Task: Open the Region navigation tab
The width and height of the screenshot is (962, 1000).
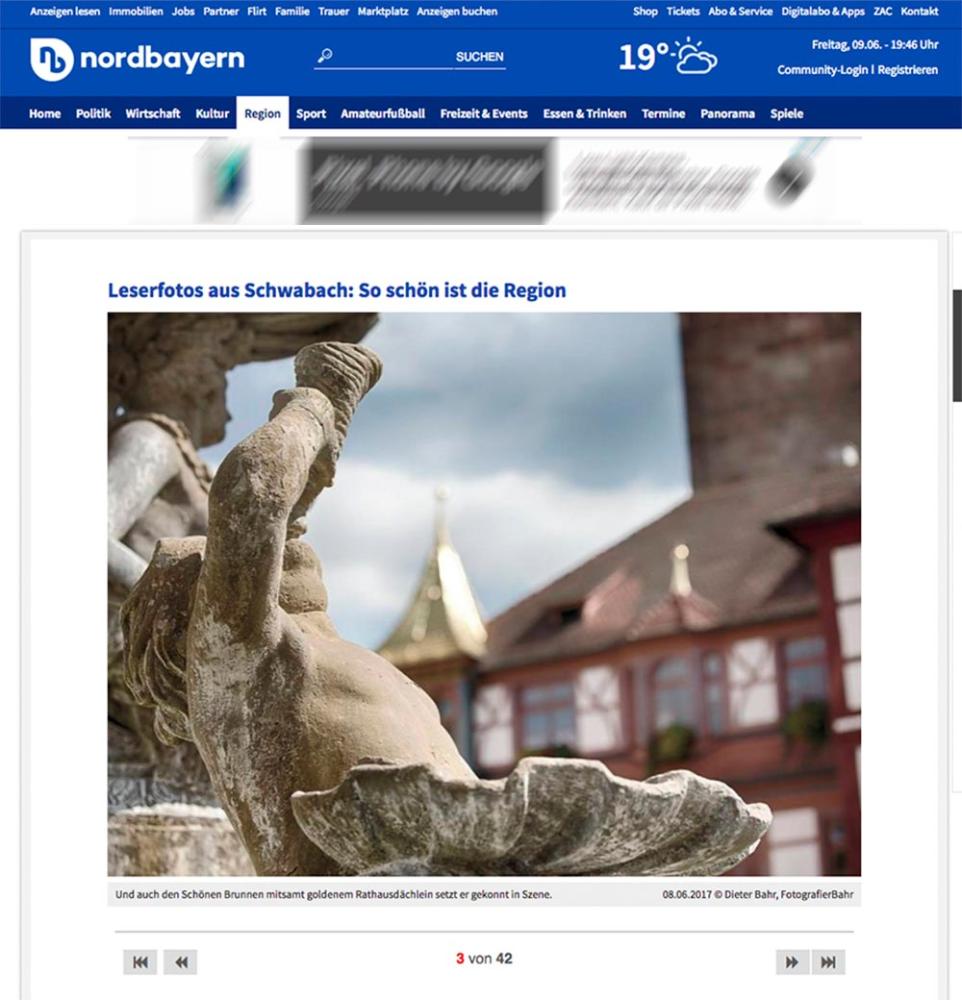Action: [x=262, y=114]
